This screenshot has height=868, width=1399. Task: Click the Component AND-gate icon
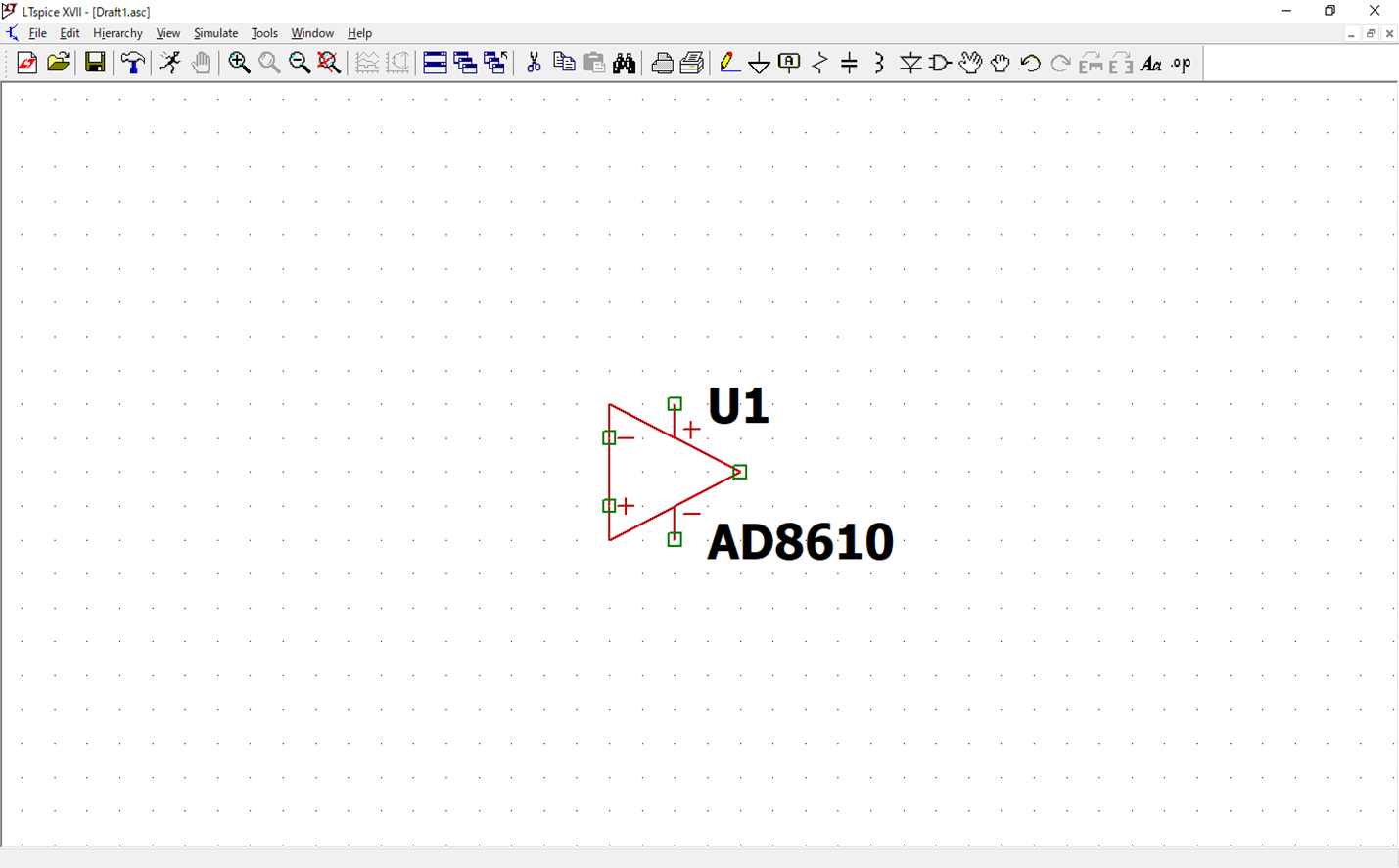pyautogui.click(x=940, y=64)
